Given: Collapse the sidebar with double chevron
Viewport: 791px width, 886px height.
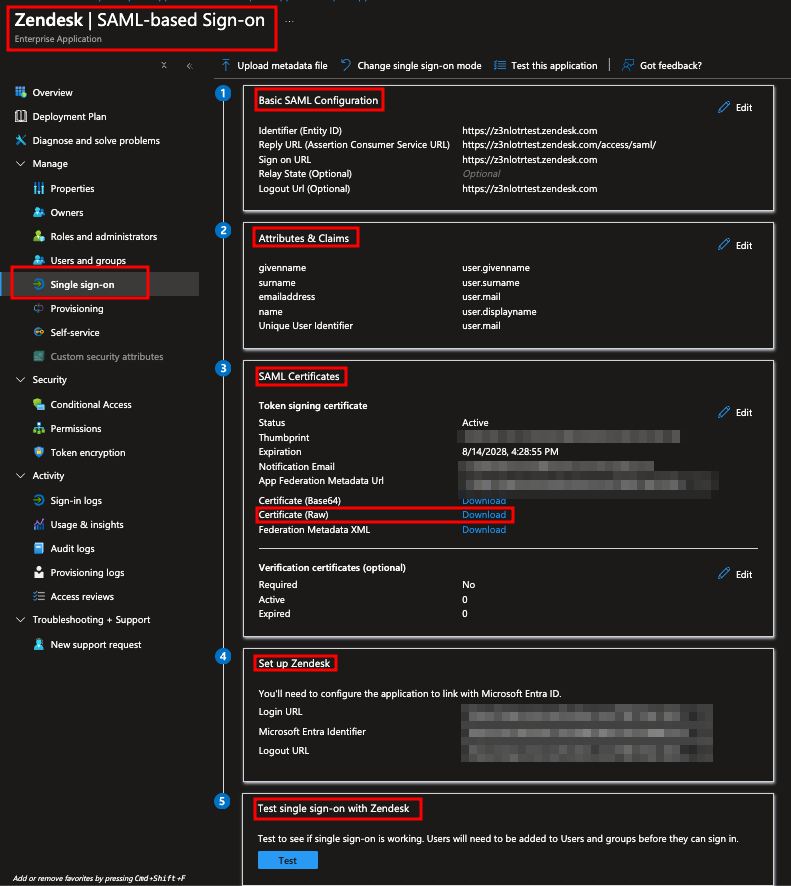Looking at the screenshot, I should [190, 66].
